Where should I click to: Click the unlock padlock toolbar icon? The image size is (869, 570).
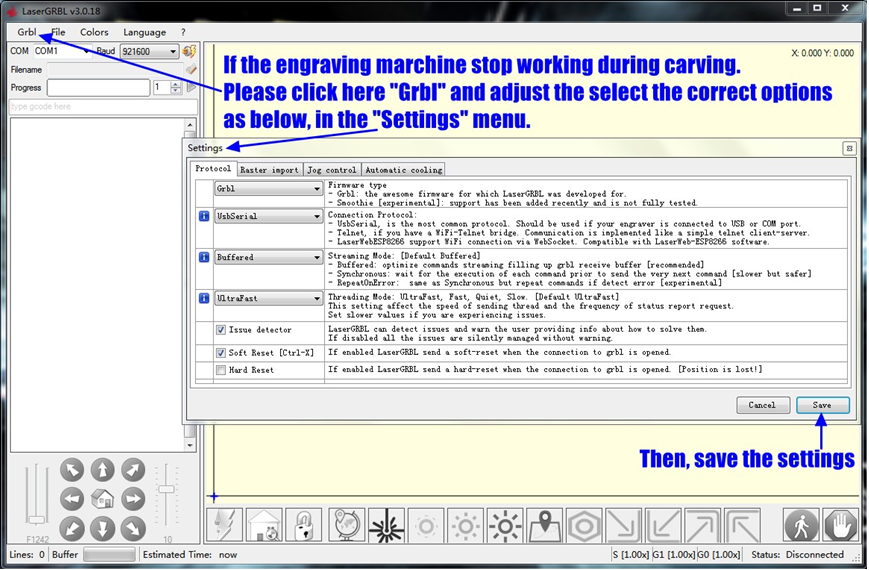point(304,525)
